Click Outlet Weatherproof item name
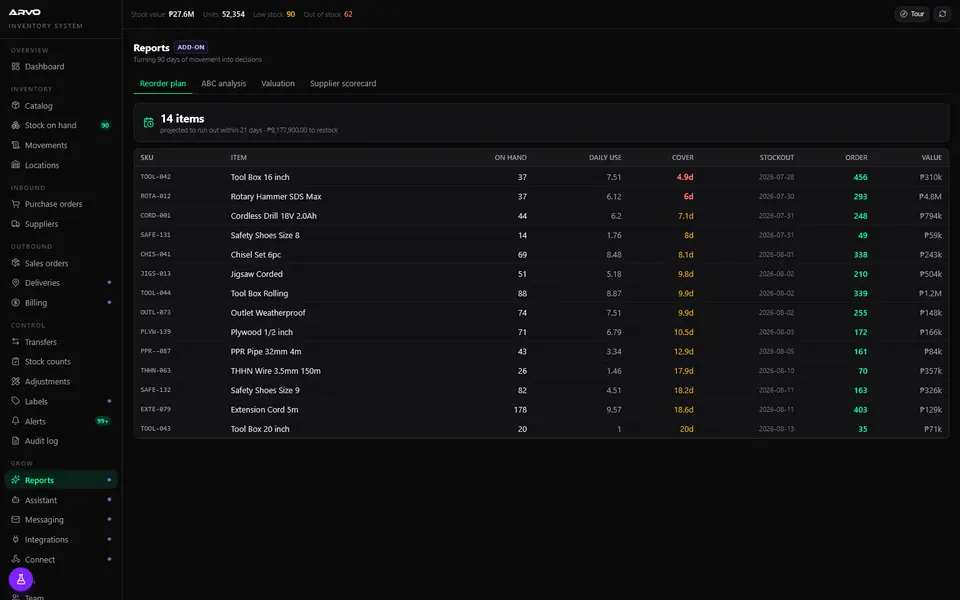The width and height of the screenshot is (960, 600). pyautogui.click(x=268, y=313)
